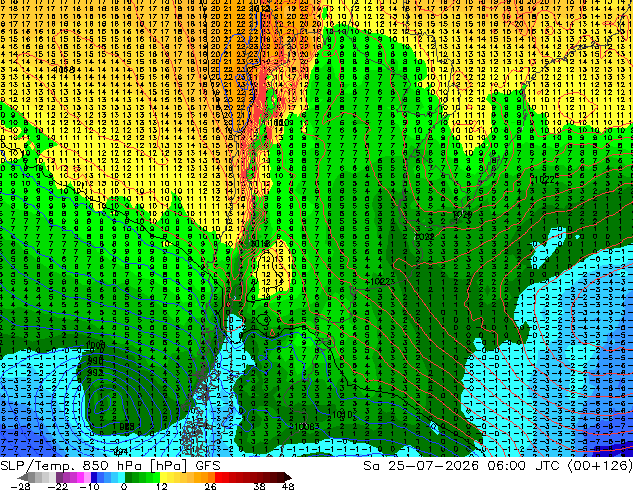Click the 1010 isobar label
634x490 pixels.
click(x=342, y=414)
